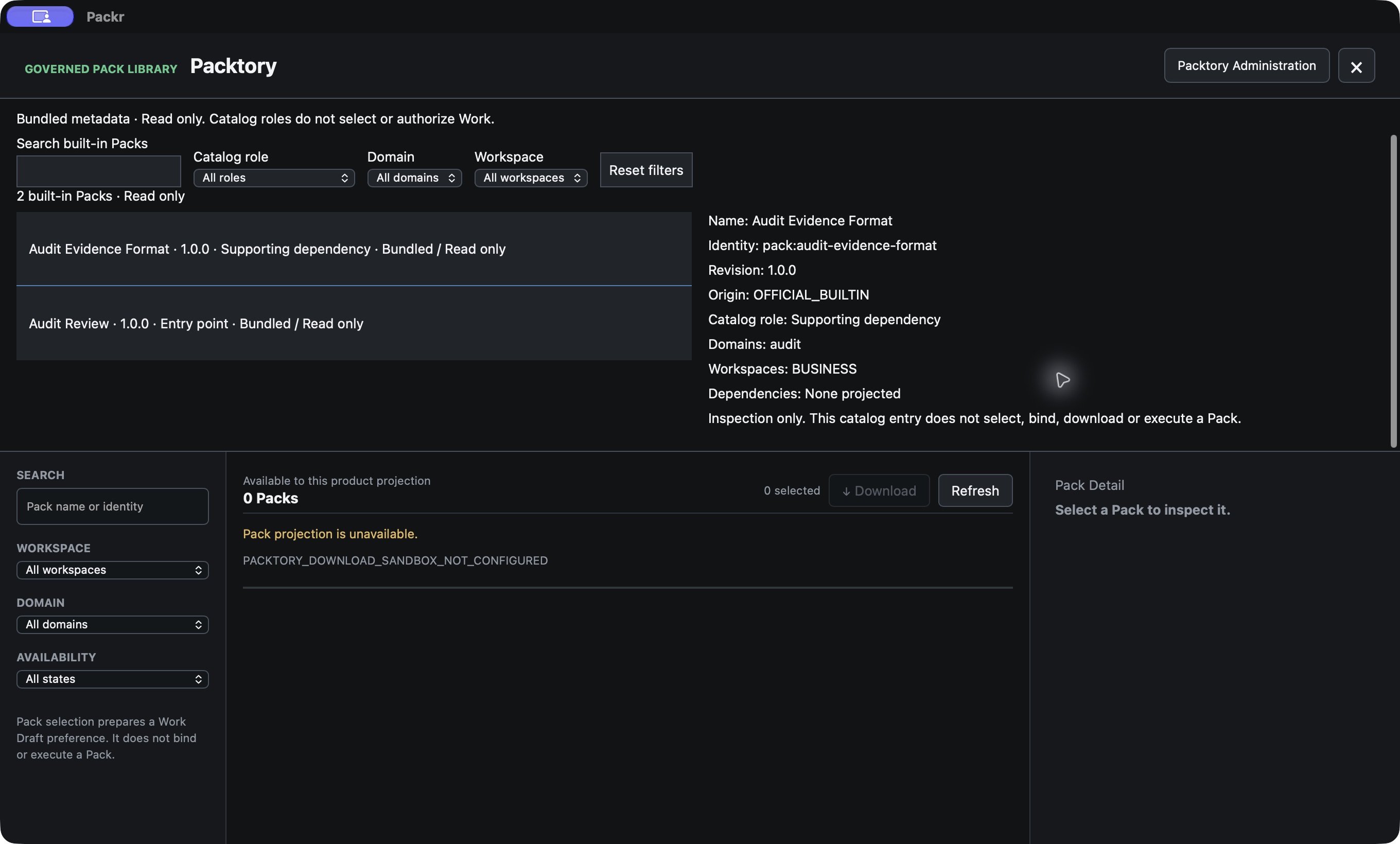1400x844 pixels.
Task: Select the Audit Evidence Format pack row
Action: (354, 249)
